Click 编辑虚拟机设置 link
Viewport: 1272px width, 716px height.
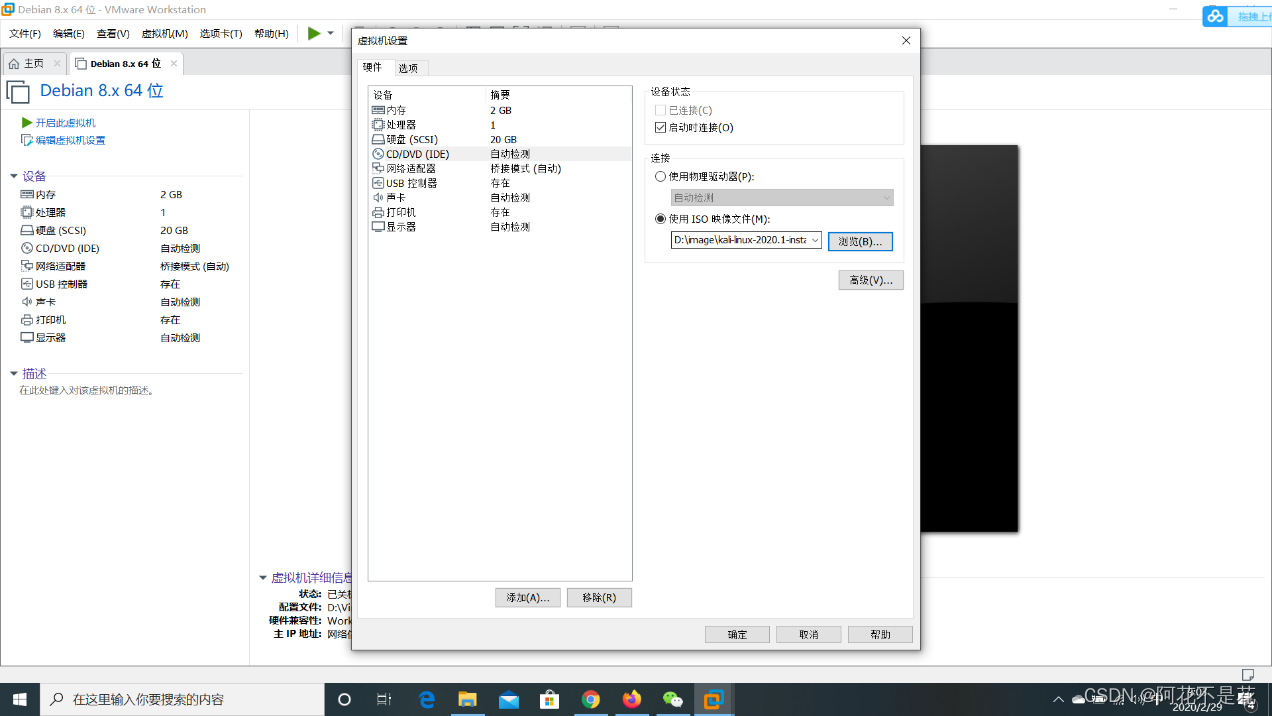point(70,140)
